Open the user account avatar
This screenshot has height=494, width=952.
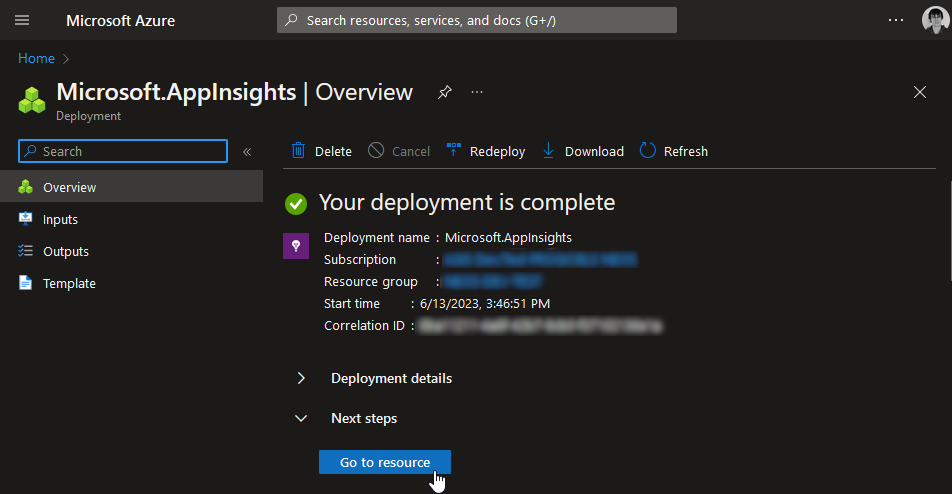pos(935,20)
